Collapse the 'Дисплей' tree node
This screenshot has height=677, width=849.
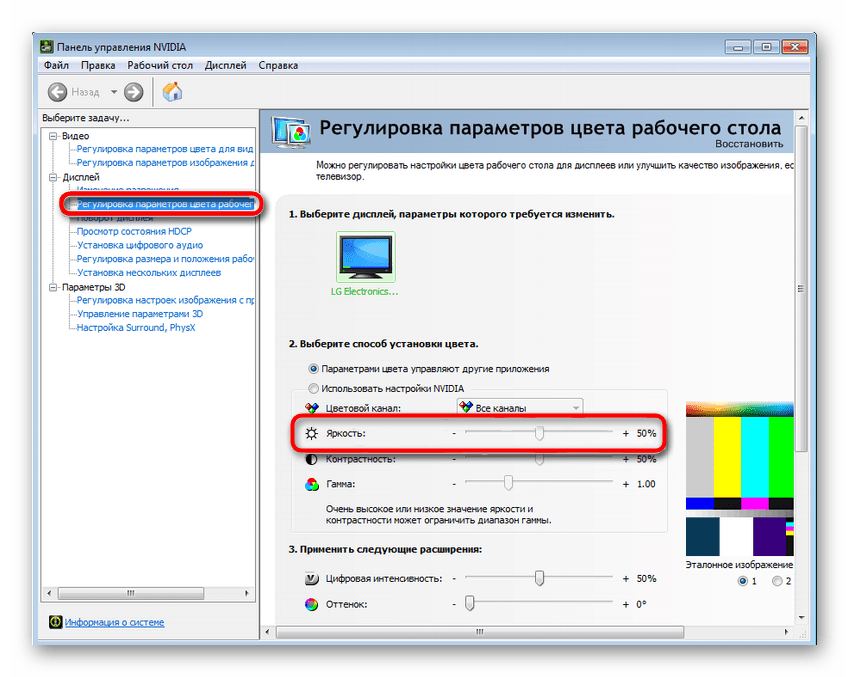53,177
